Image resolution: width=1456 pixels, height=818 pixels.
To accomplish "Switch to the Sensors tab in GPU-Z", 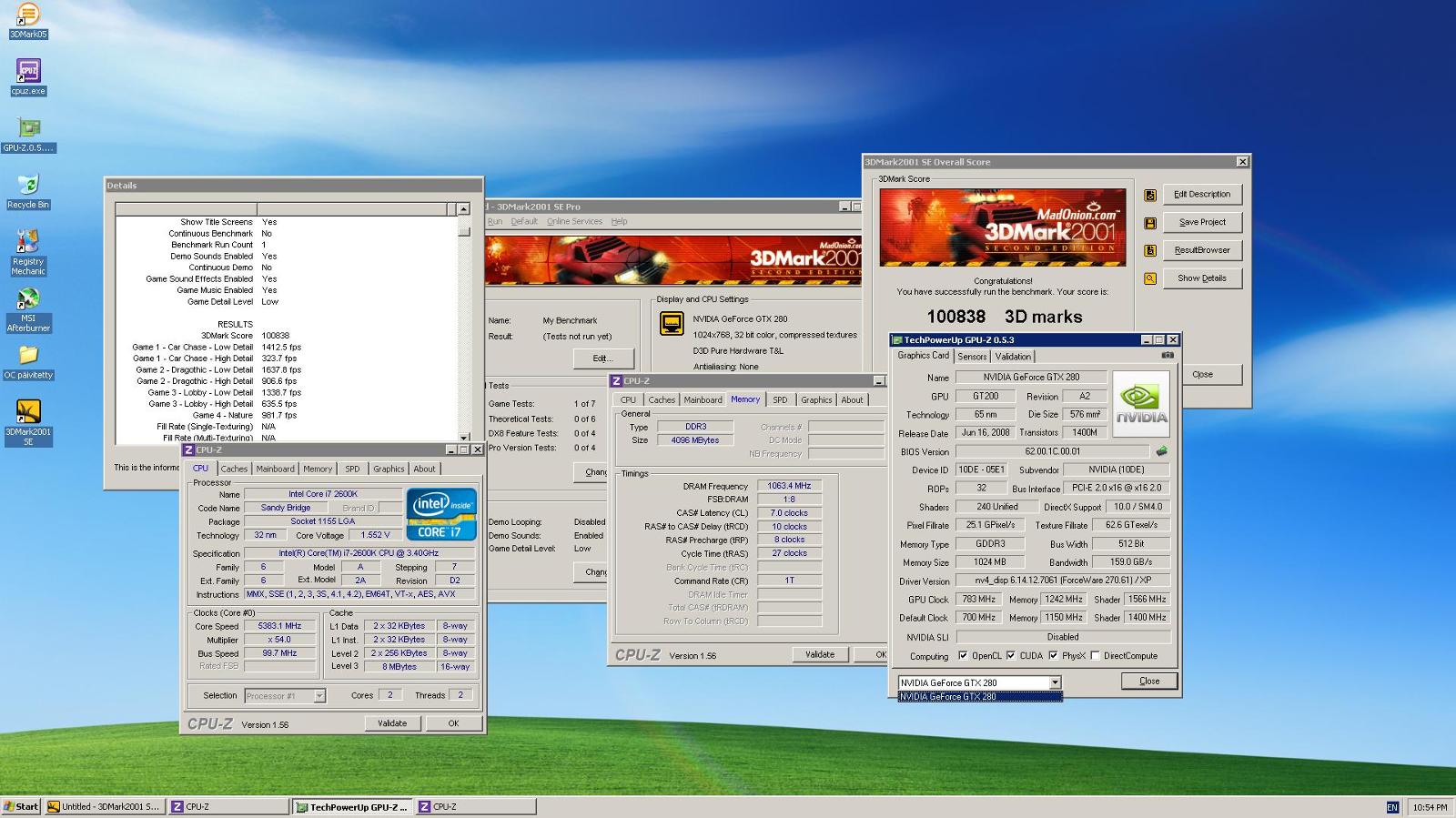I will pyautogui.click(x=972, y=357).
